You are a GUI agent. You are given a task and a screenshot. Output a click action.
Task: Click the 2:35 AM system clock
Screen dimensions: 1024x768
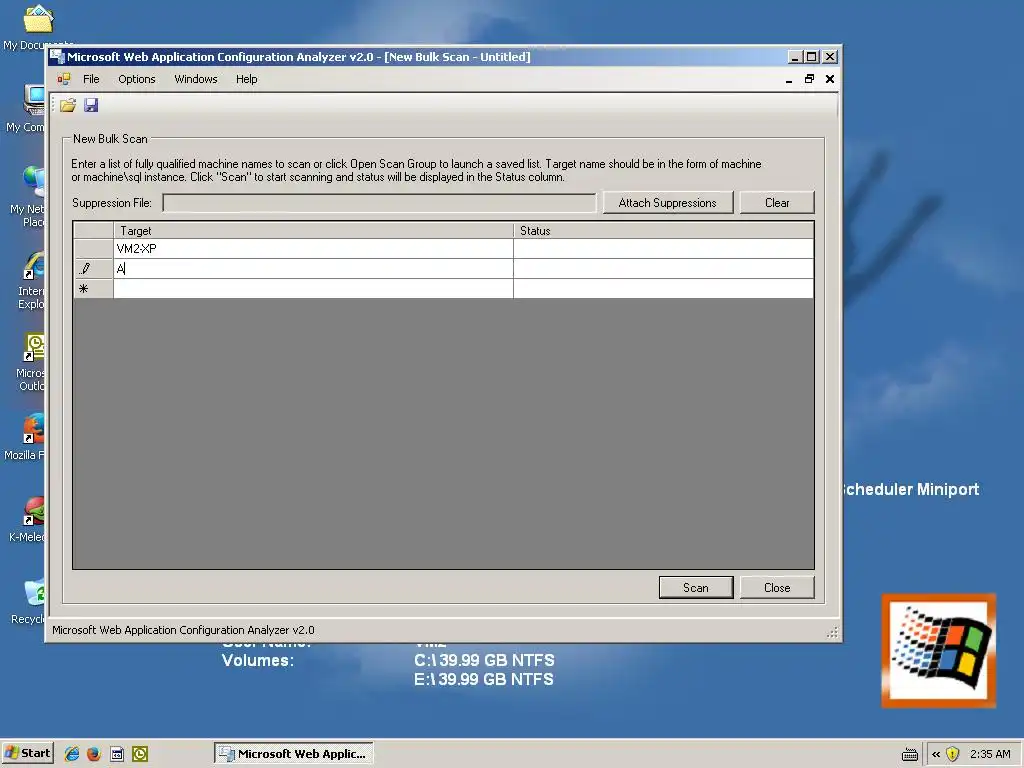coord(990,754)
